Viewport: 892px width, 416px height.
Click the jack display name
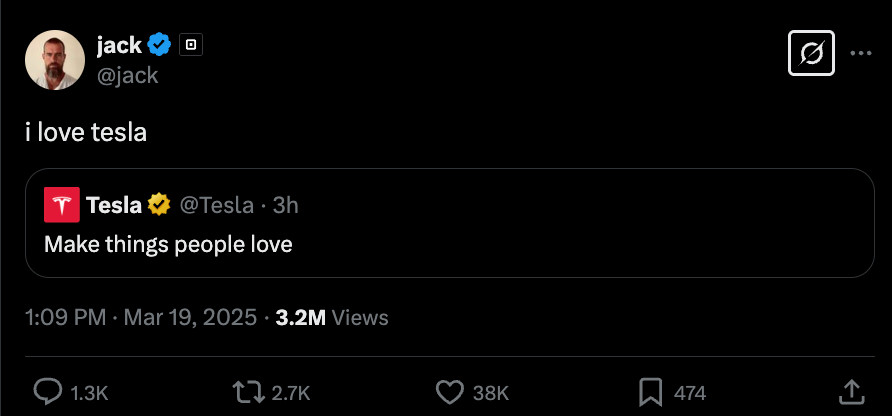coord(119,44)
